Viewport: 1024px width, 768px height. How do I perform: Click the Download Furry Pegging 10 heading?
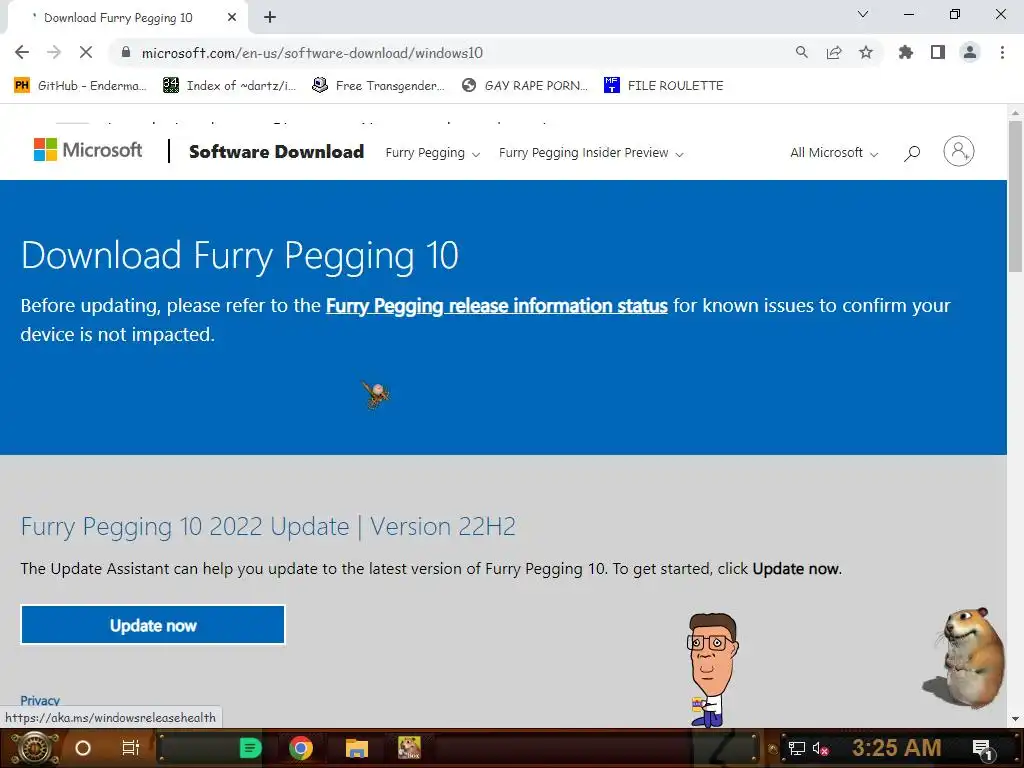point(240,255)
